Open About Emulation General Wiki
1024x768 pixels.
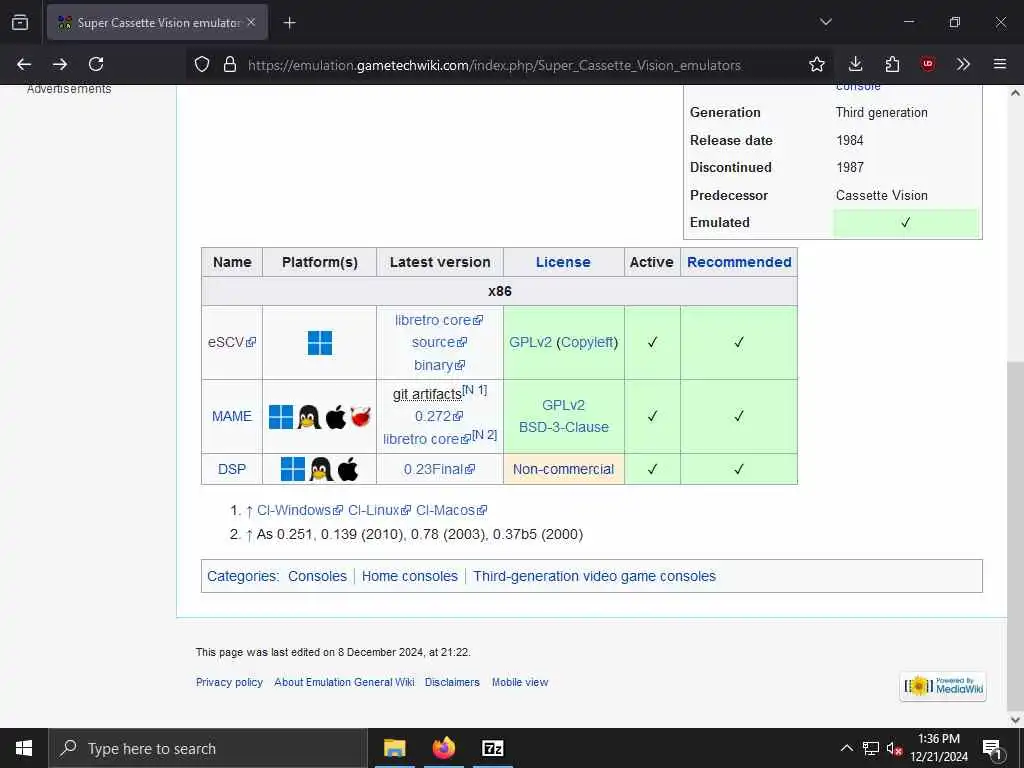pyautogui.click(x=344, y=682)
